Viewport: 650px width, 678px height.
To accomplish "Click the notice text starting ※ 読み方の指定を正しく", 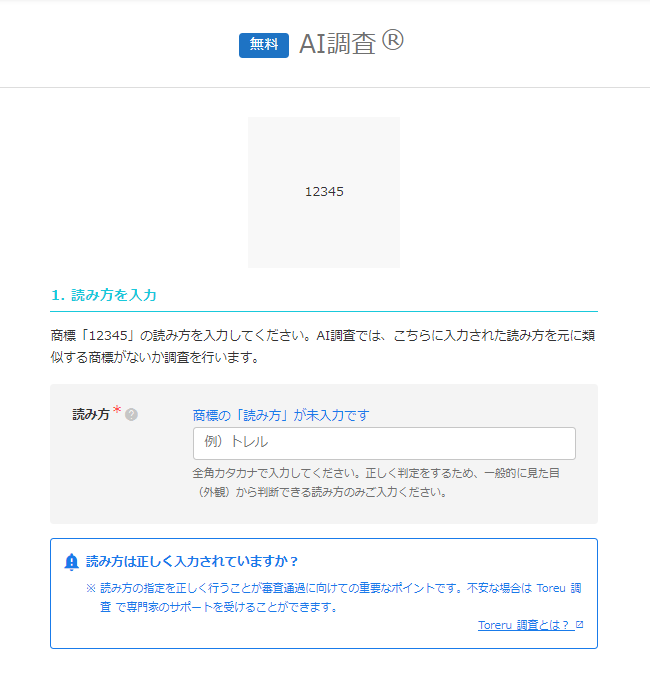I will [333, 598].
